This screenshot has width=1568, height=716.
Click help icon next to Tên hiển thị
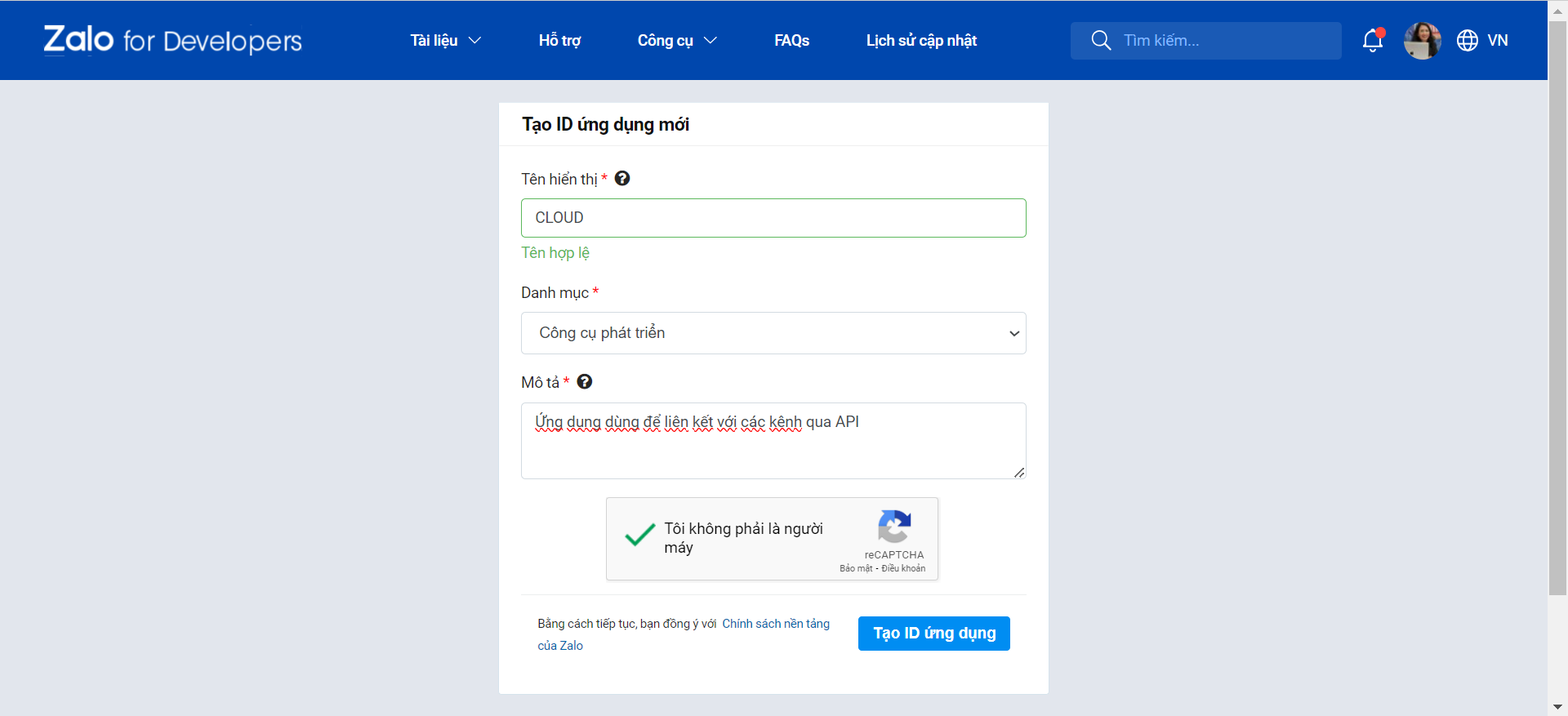pyautogui.click(x=622, y=178)
